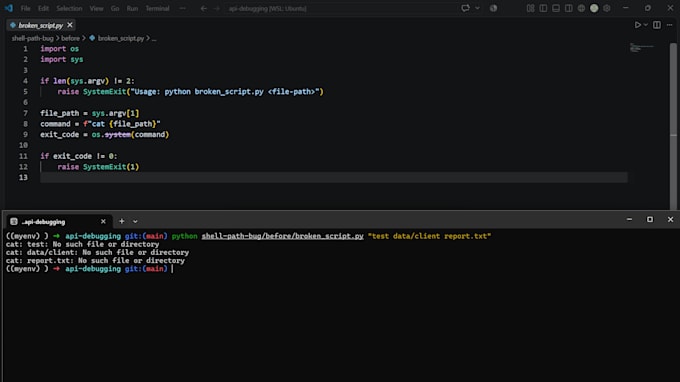Click the underlined shell-path-bug/before/broken_script.py path
Screen dimensions: 680x382
pyautogui.click(x=282, y=236)
